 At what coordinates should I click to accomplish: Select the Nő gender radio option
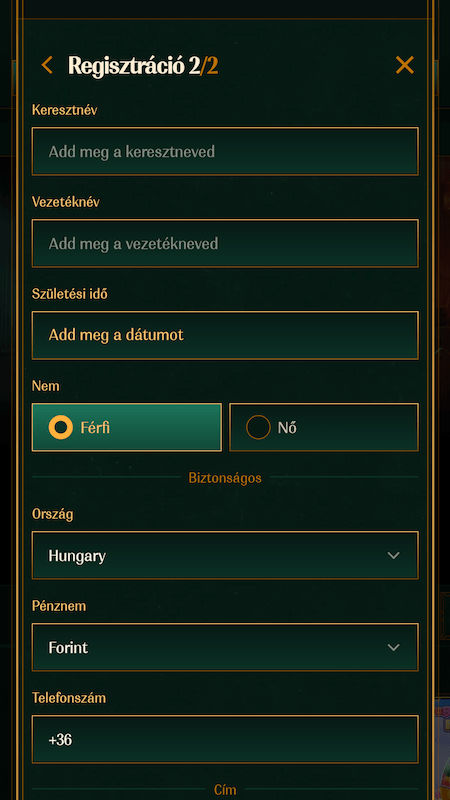point(324,428)
